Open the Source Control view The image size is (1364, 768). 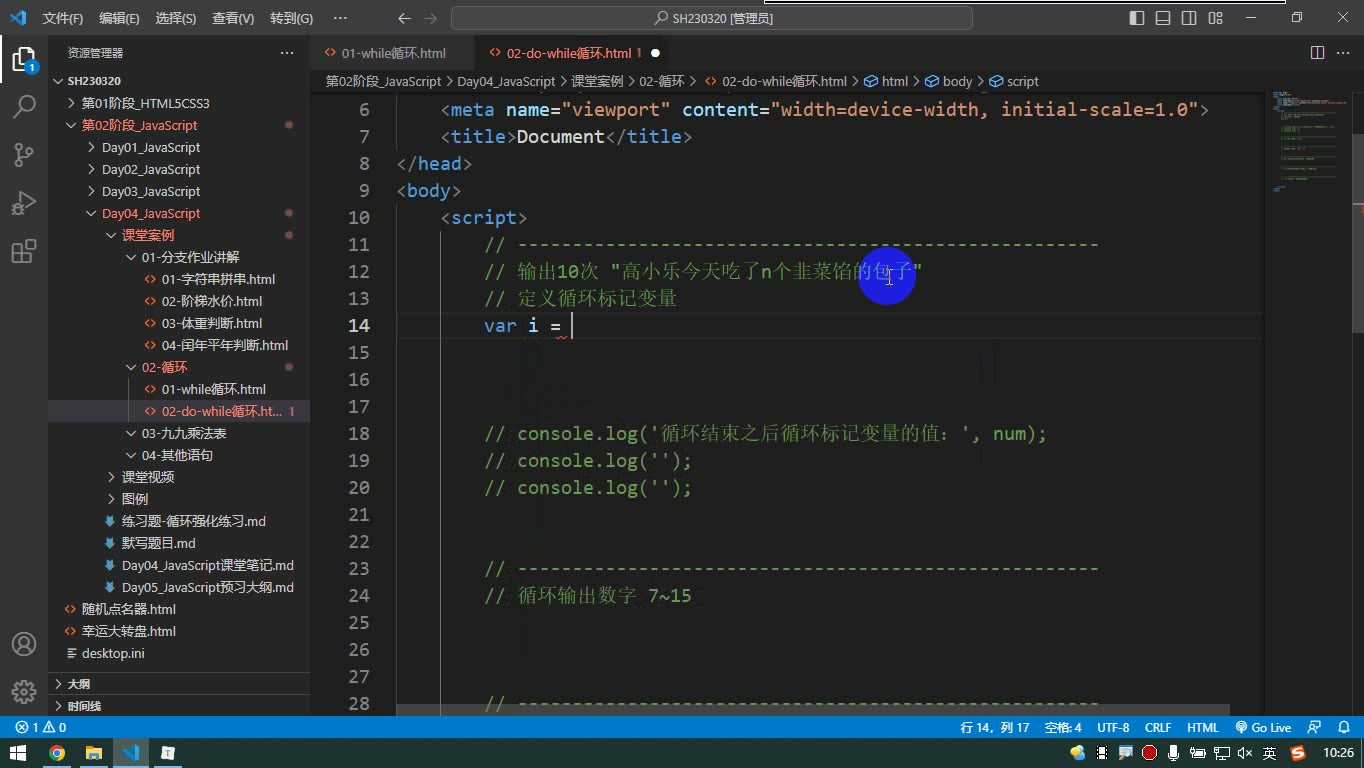pos(23,154)
